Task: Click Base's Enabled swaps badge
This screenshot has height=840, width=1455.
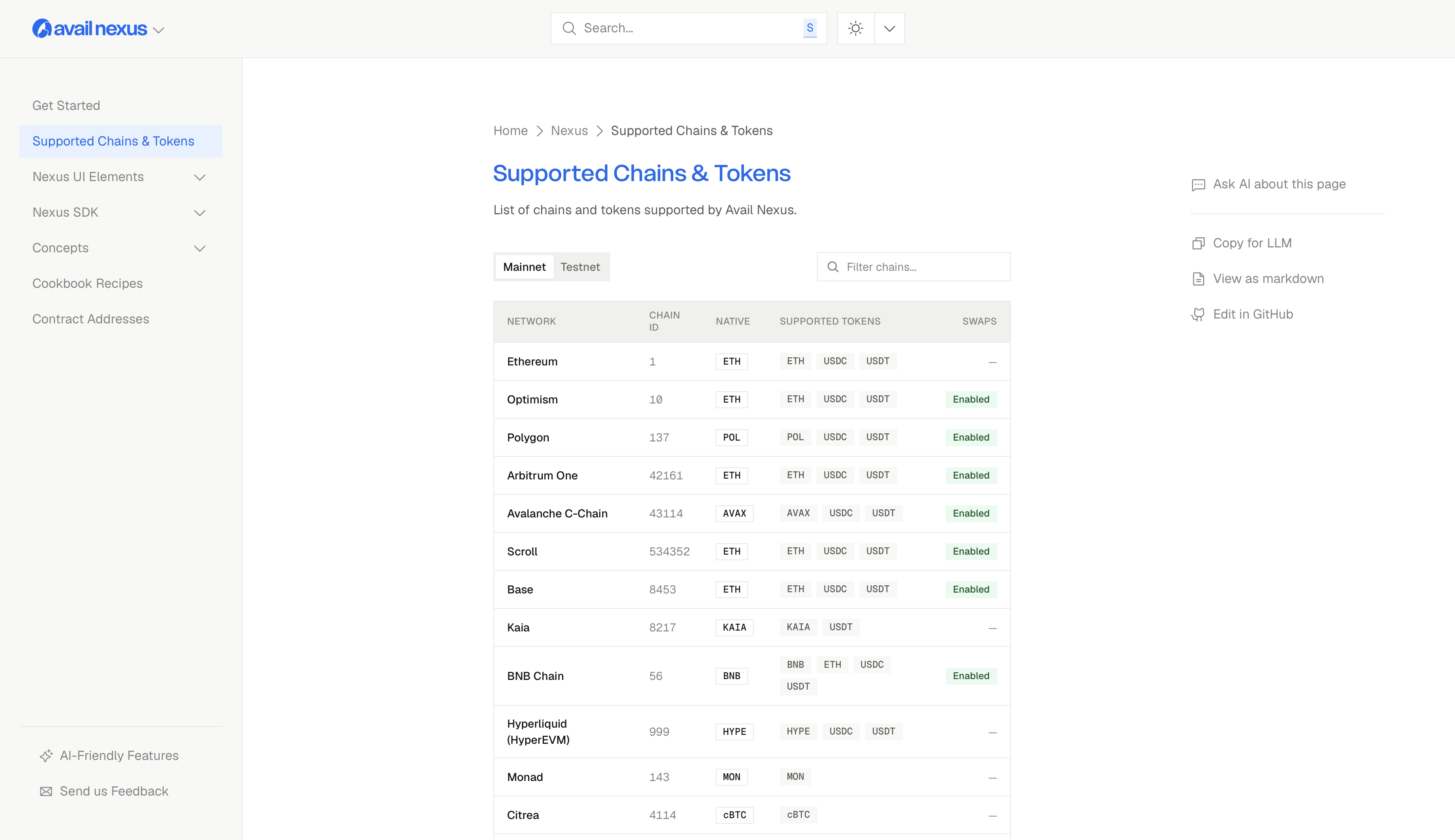Action: 971,589
